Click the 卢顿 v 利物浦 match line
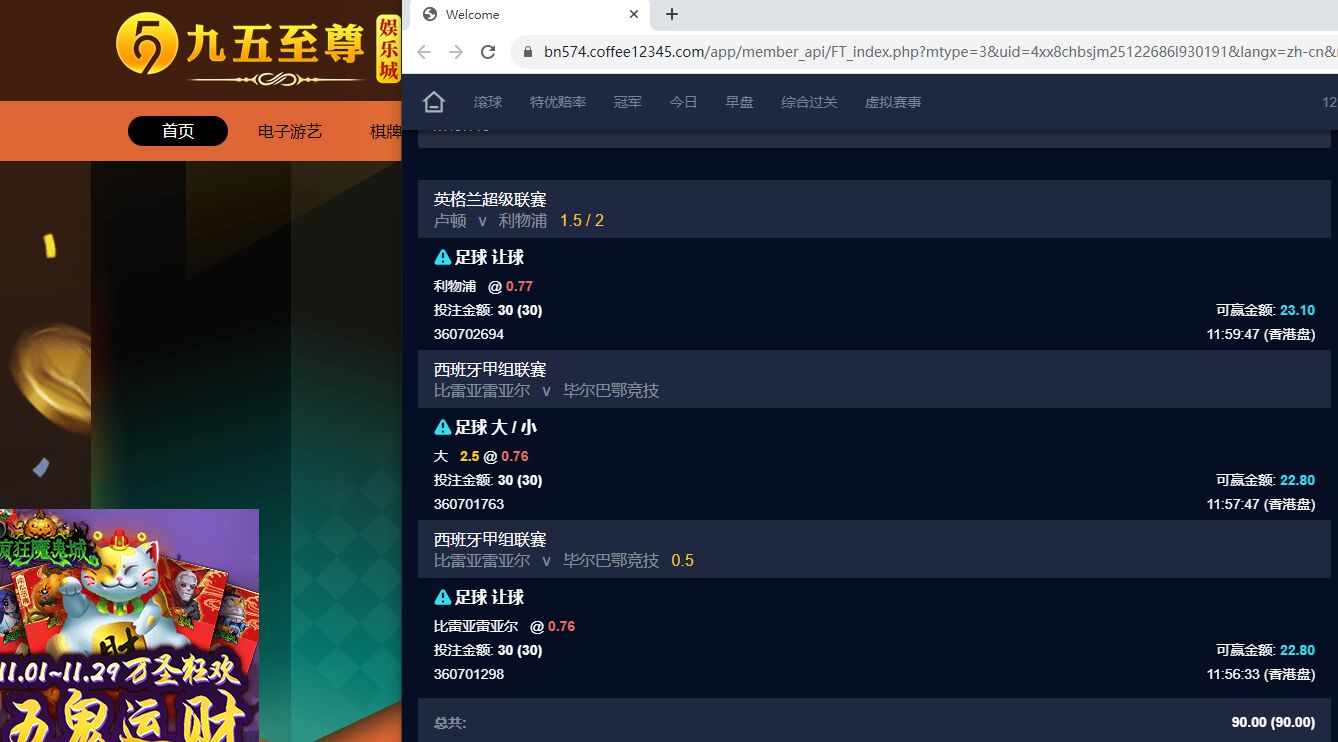Viewport: 1338px width, 742px height. click(x=490, y=220)
